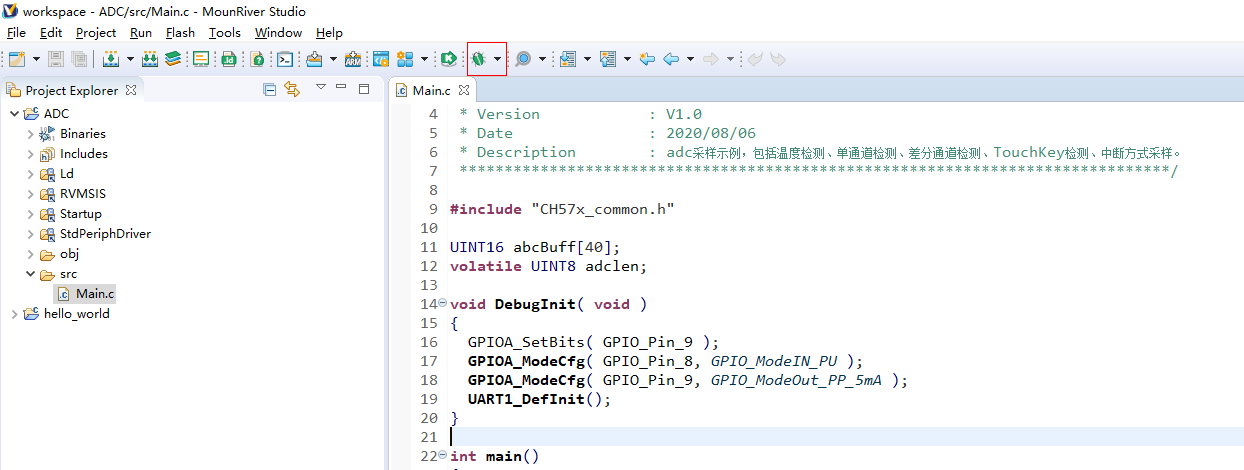Viewport: 1244px width, 470px height.
Task: Place cursor on empty line 21
Action: click(700, 437)
